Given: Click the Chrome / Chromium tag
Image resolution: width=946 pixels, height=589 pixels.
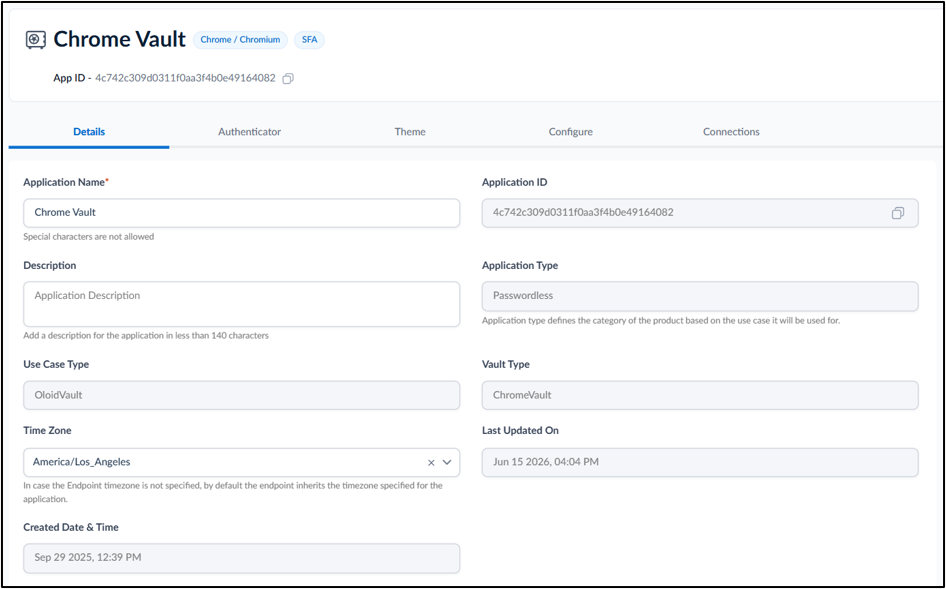Looking at the screenshot, I should [x=240, y=40].
